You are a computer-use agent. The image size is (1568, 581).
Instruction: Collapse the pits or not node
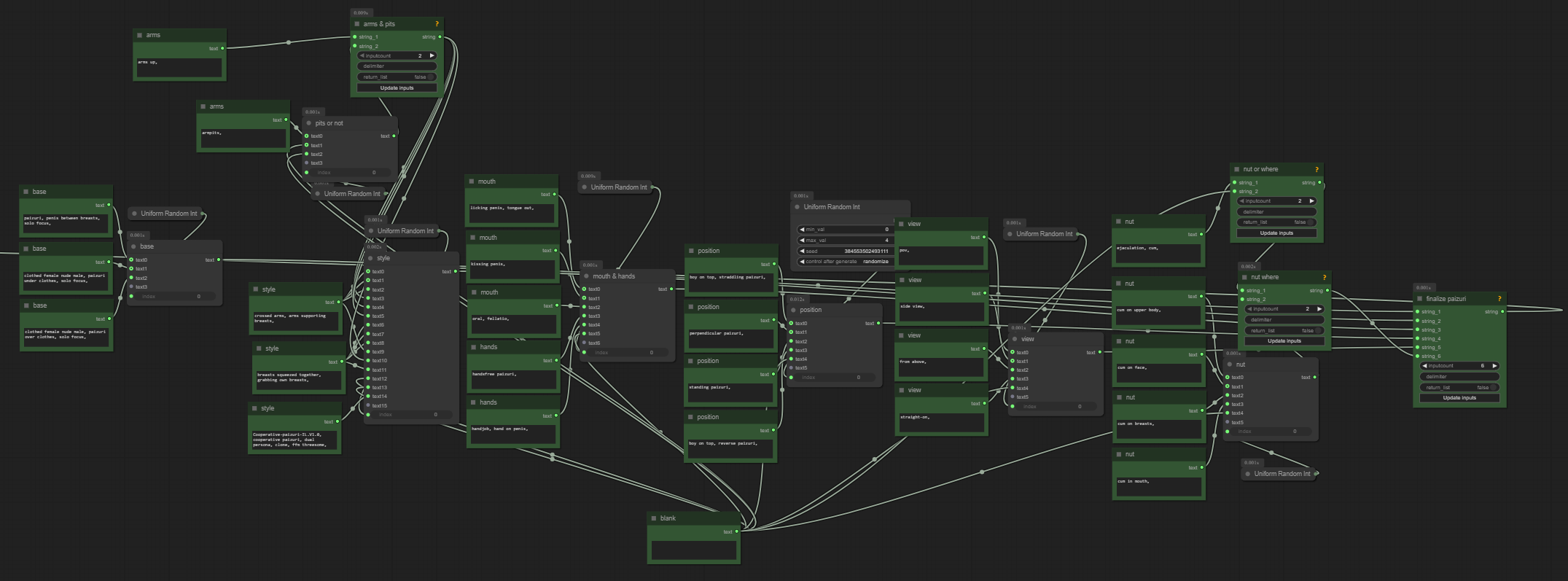coord(309,123)
